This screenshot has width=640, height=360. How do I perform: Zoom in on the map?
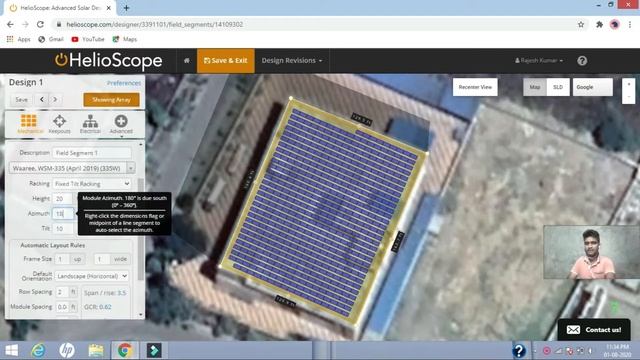[629, 84]
